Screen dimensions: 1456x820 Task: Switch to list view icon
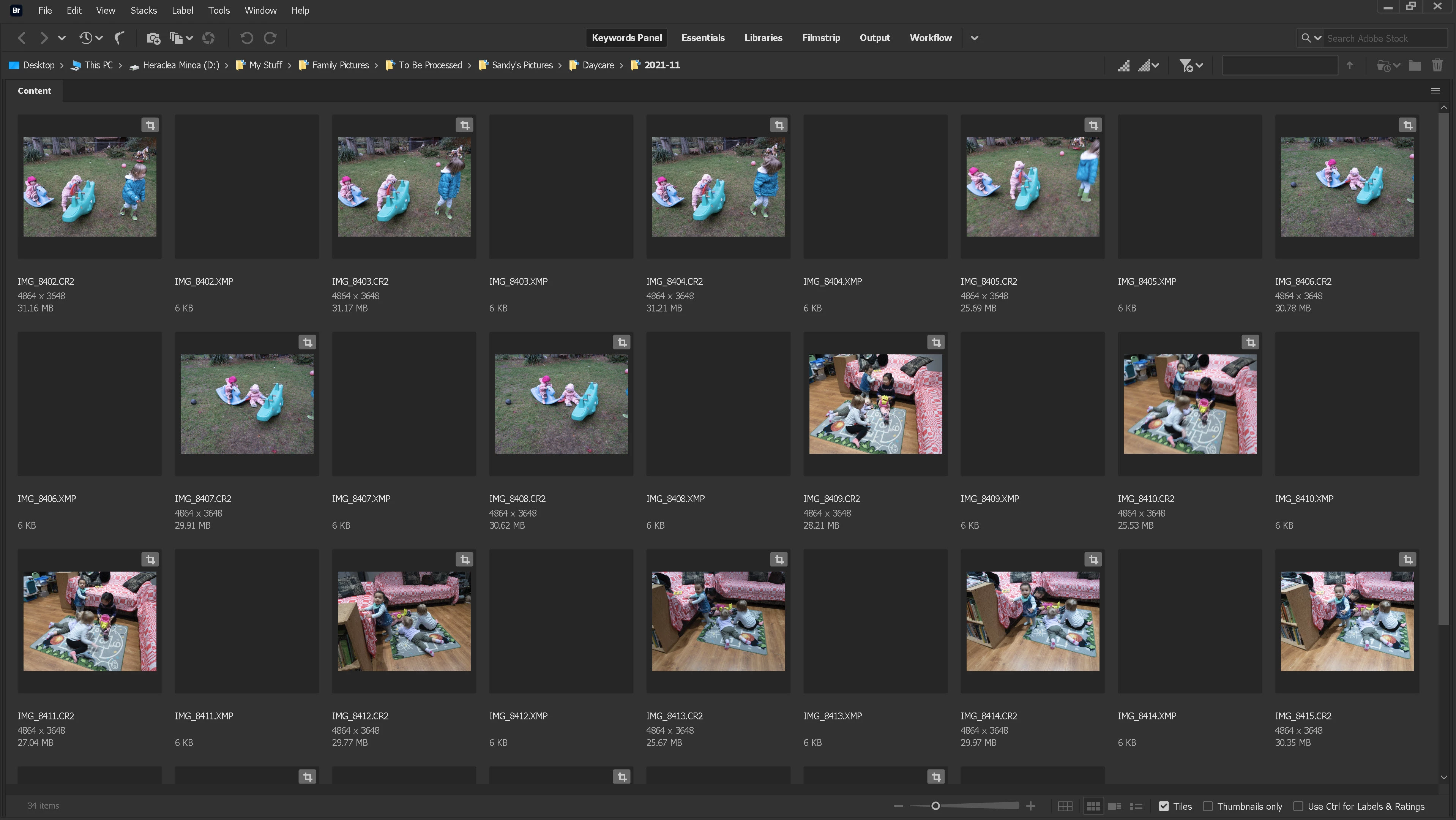click(x=1136, y=806)
